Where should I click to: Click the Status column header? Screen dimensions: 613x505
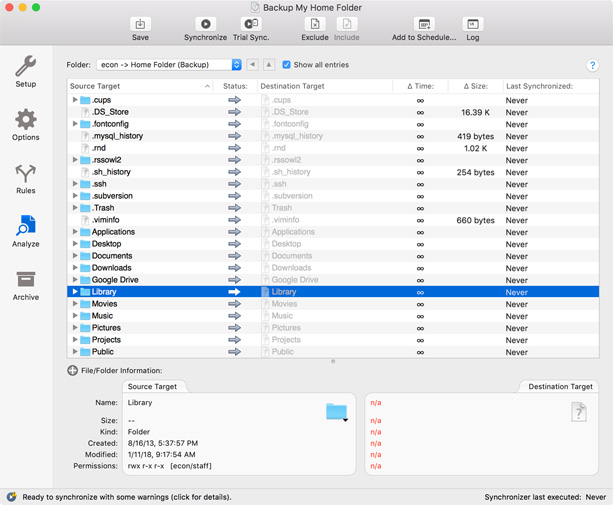tap(235, 86)
